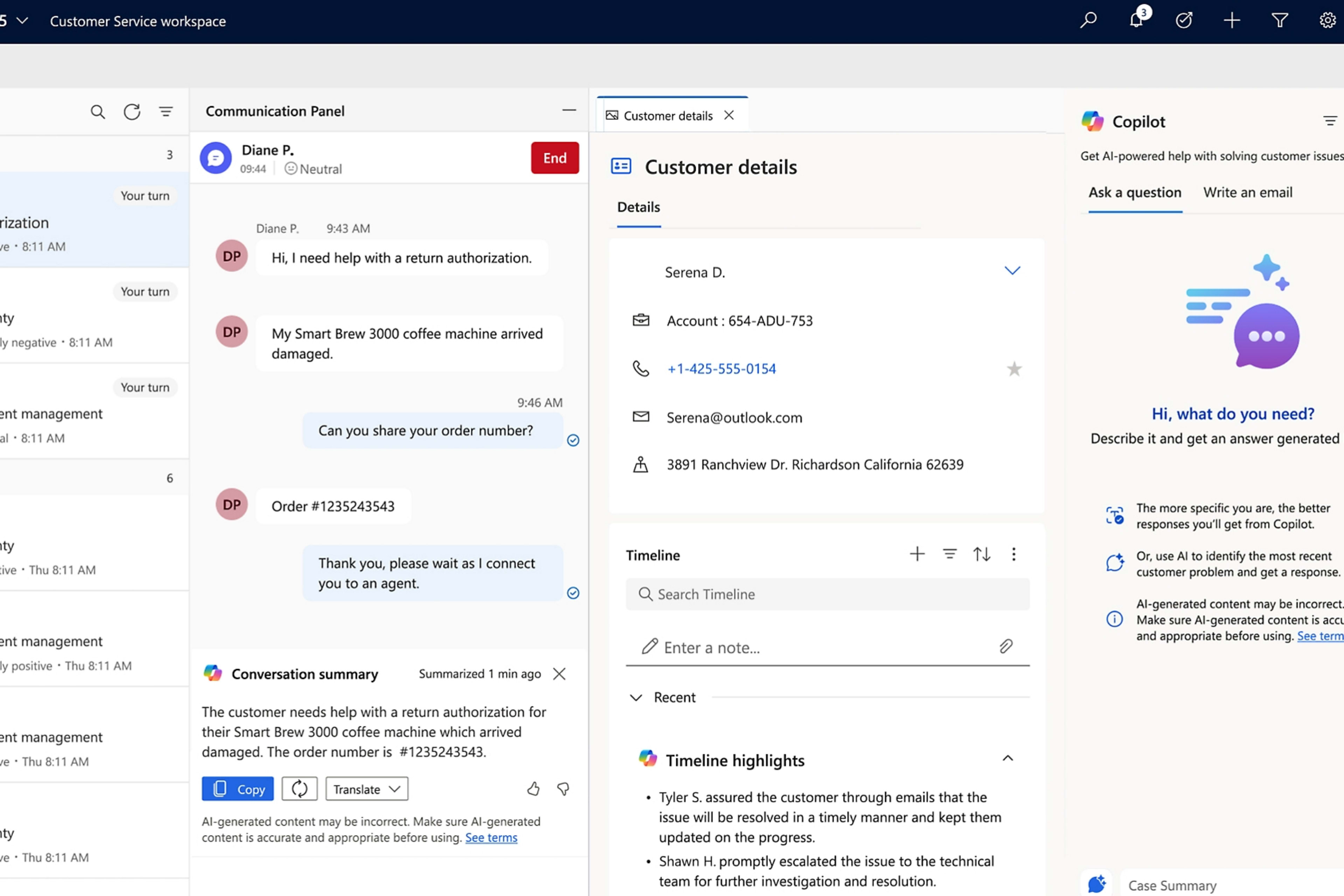Open See terms link under conversation summary

point(491,838)
